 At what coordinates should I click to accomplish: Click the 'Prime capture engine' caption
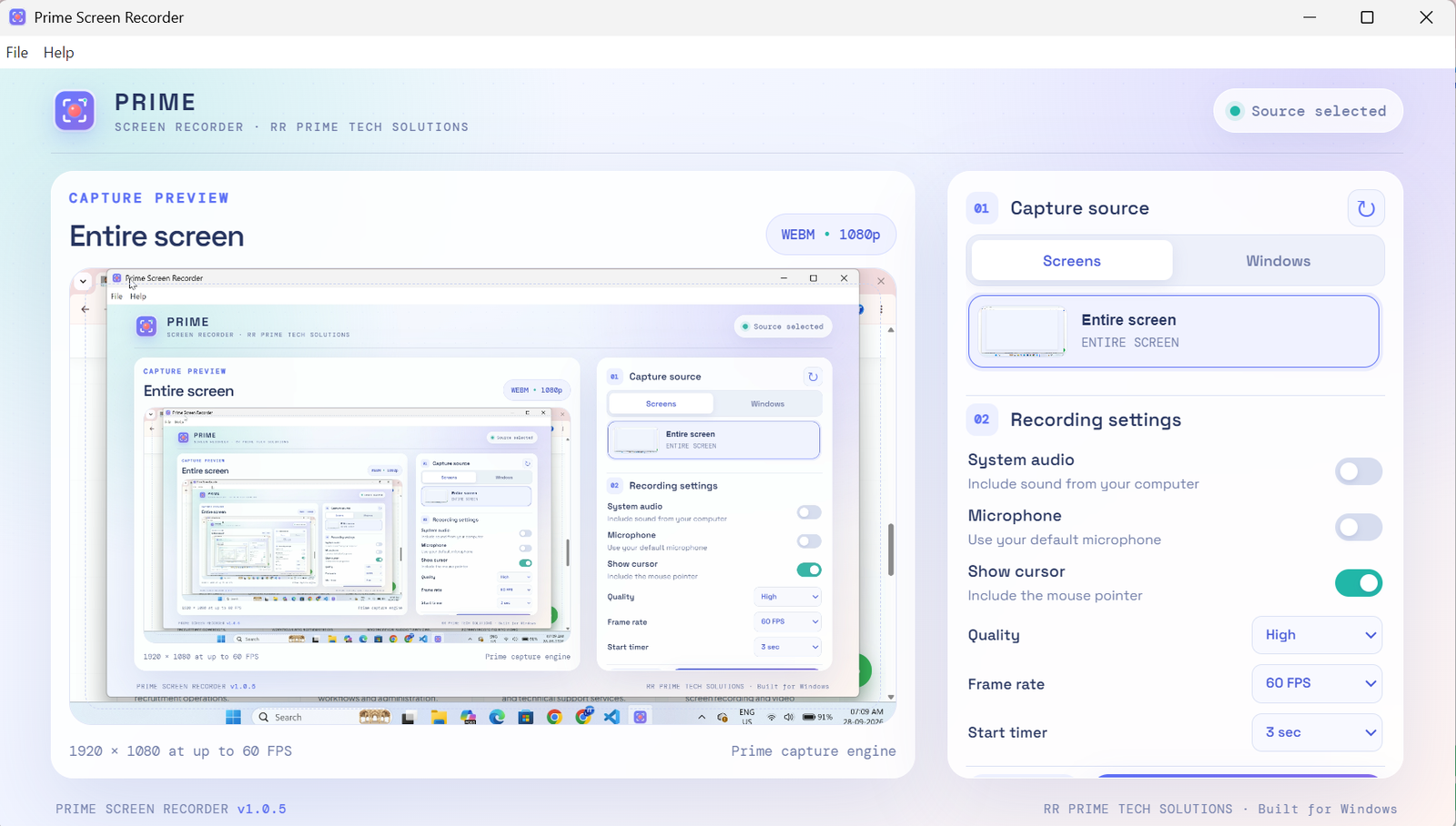814,751
